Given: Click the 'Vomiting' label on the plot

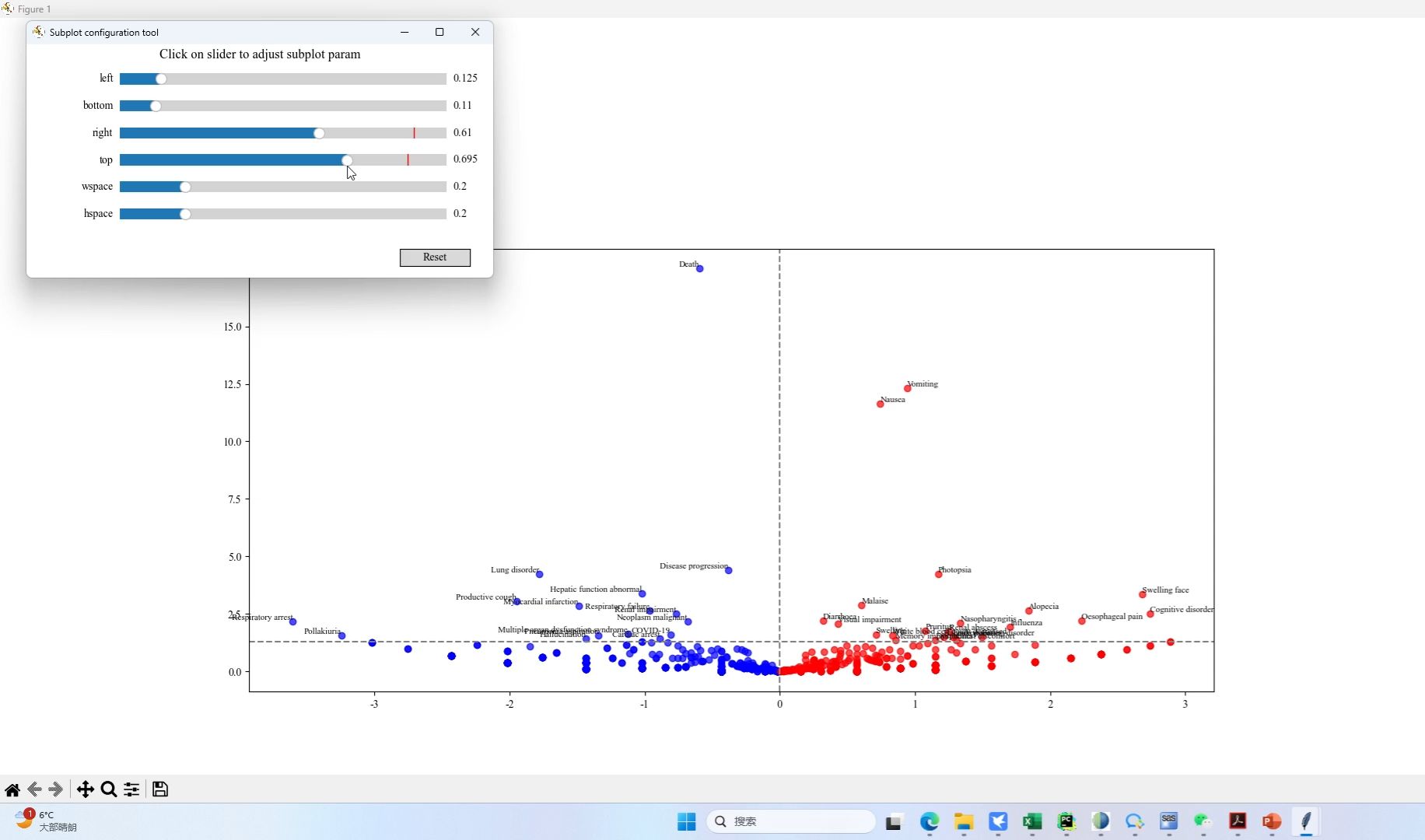Looking at the screenshot, I should [923, 383].
